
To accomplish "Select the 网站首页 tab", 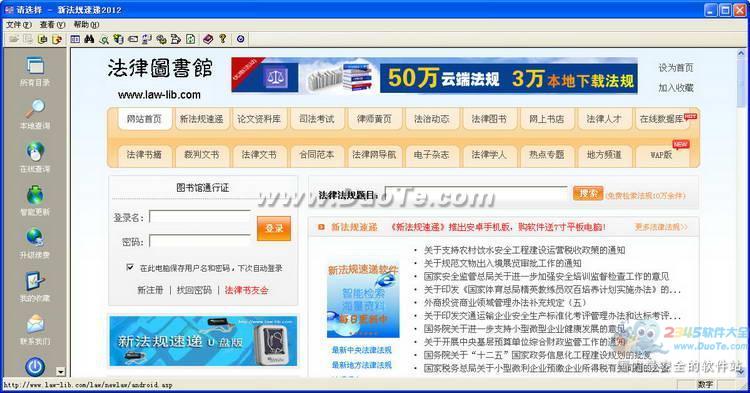I will coord(144,119).
